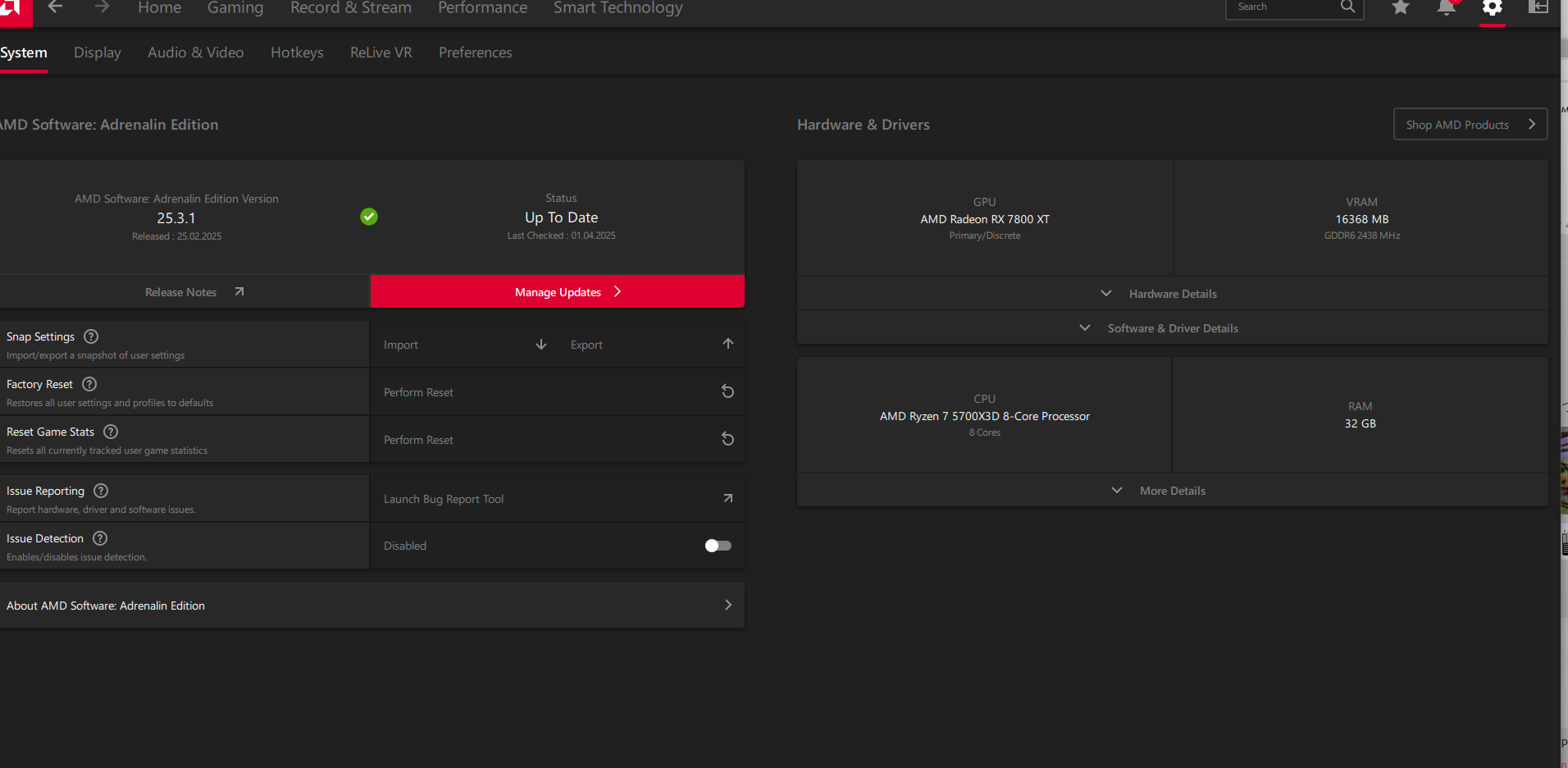
Task: Click Reset Game Stats circular arrow icon
Action: (727, 439)
